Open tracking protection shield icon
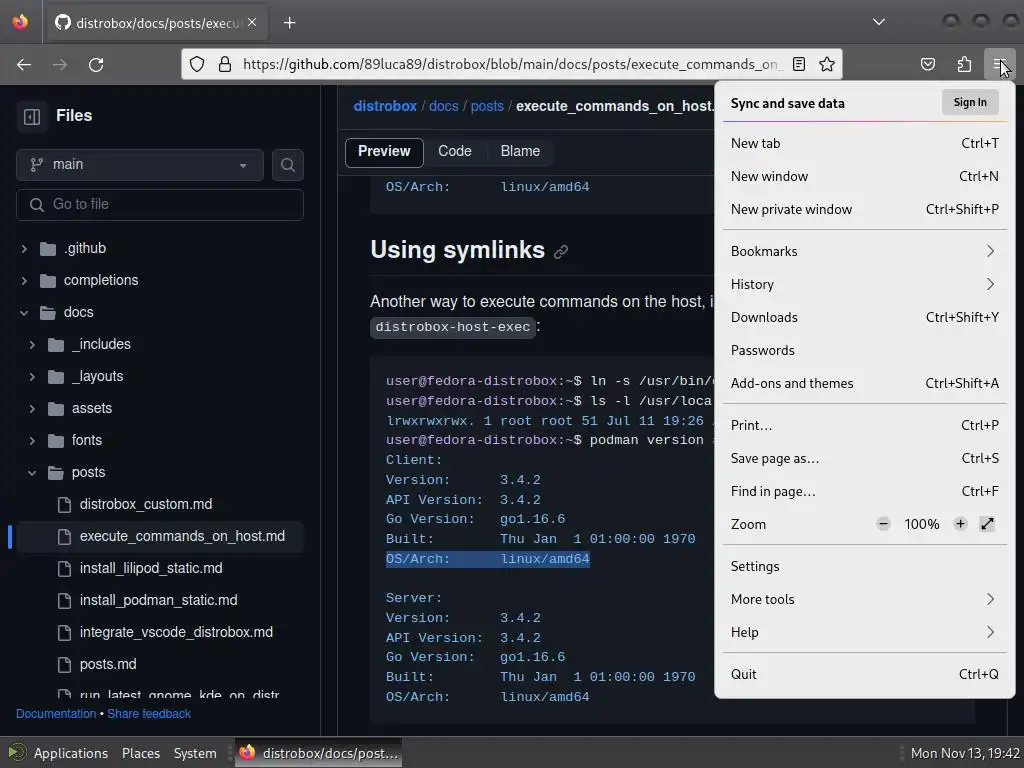The width and height of the screenshot is (1024, 768). [197, 64]
